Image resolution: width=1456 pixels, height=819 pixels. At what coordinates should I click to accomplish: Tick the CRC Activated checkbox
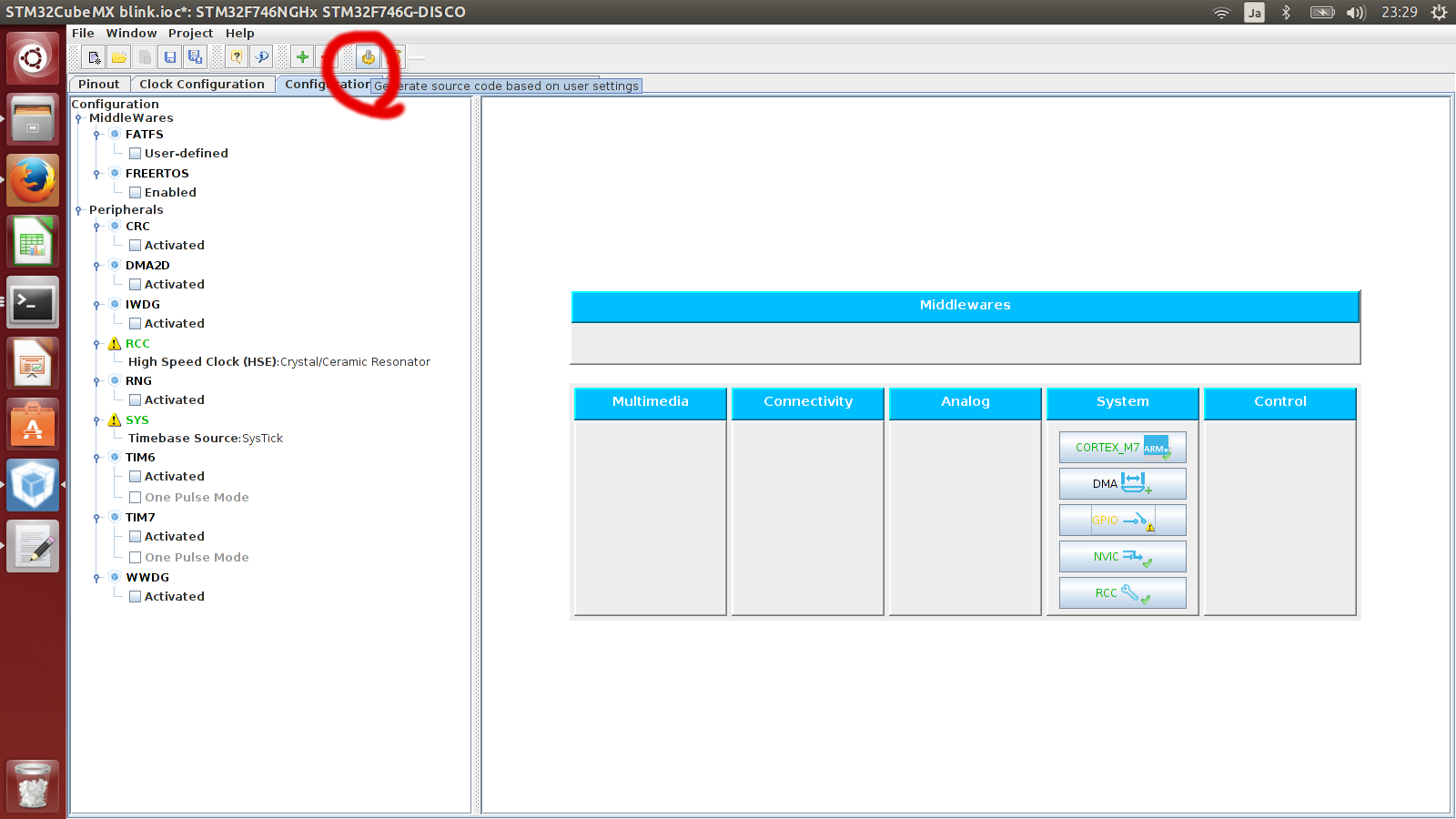pos(135,246)
